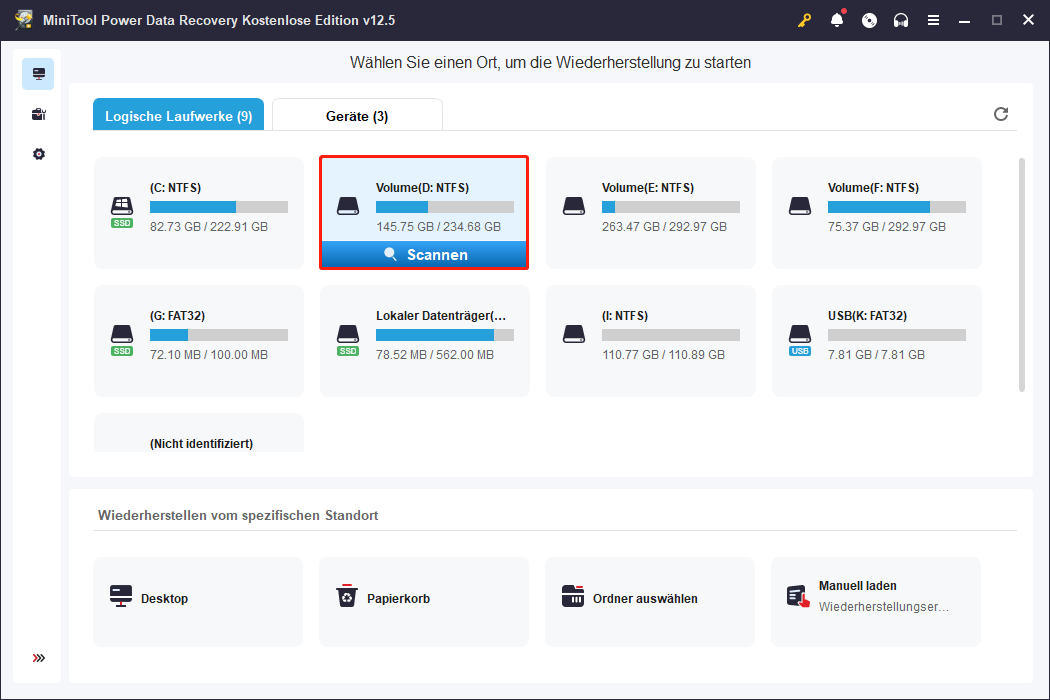Open Manuell laden option

coord(876,602)
